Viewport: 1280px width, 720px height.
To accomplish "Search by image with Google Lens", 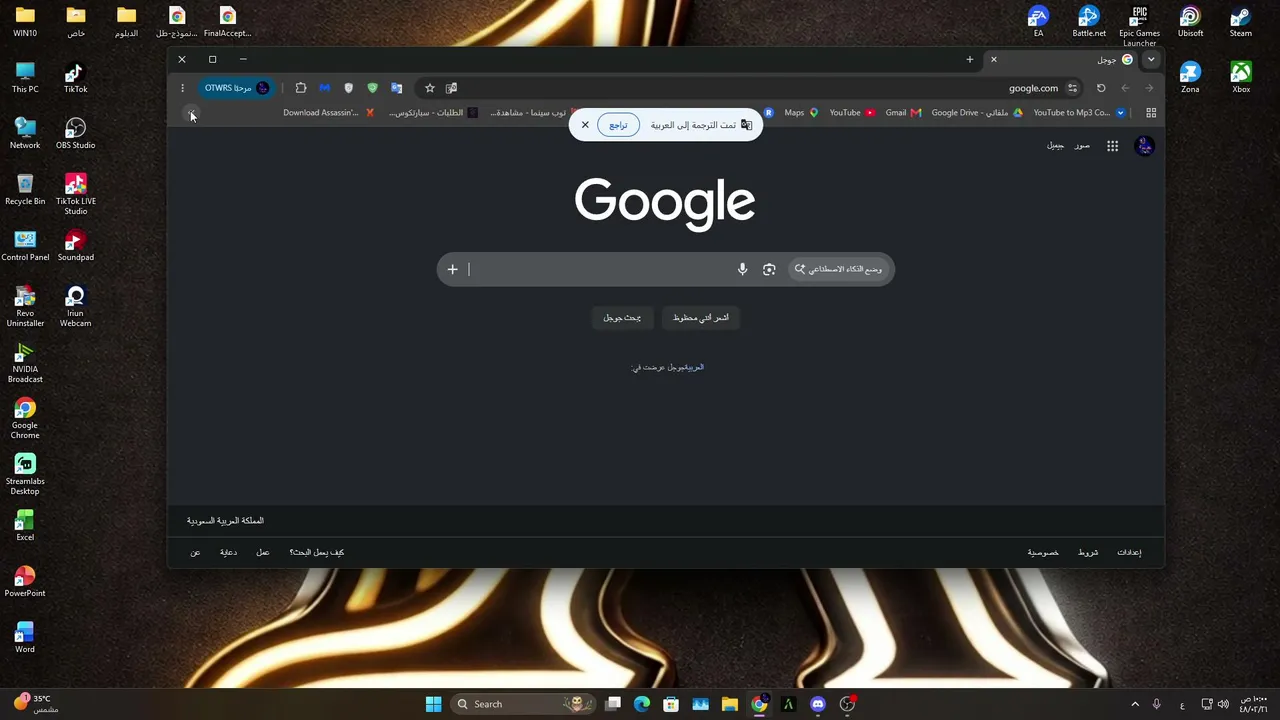I will tap(769, 269).
